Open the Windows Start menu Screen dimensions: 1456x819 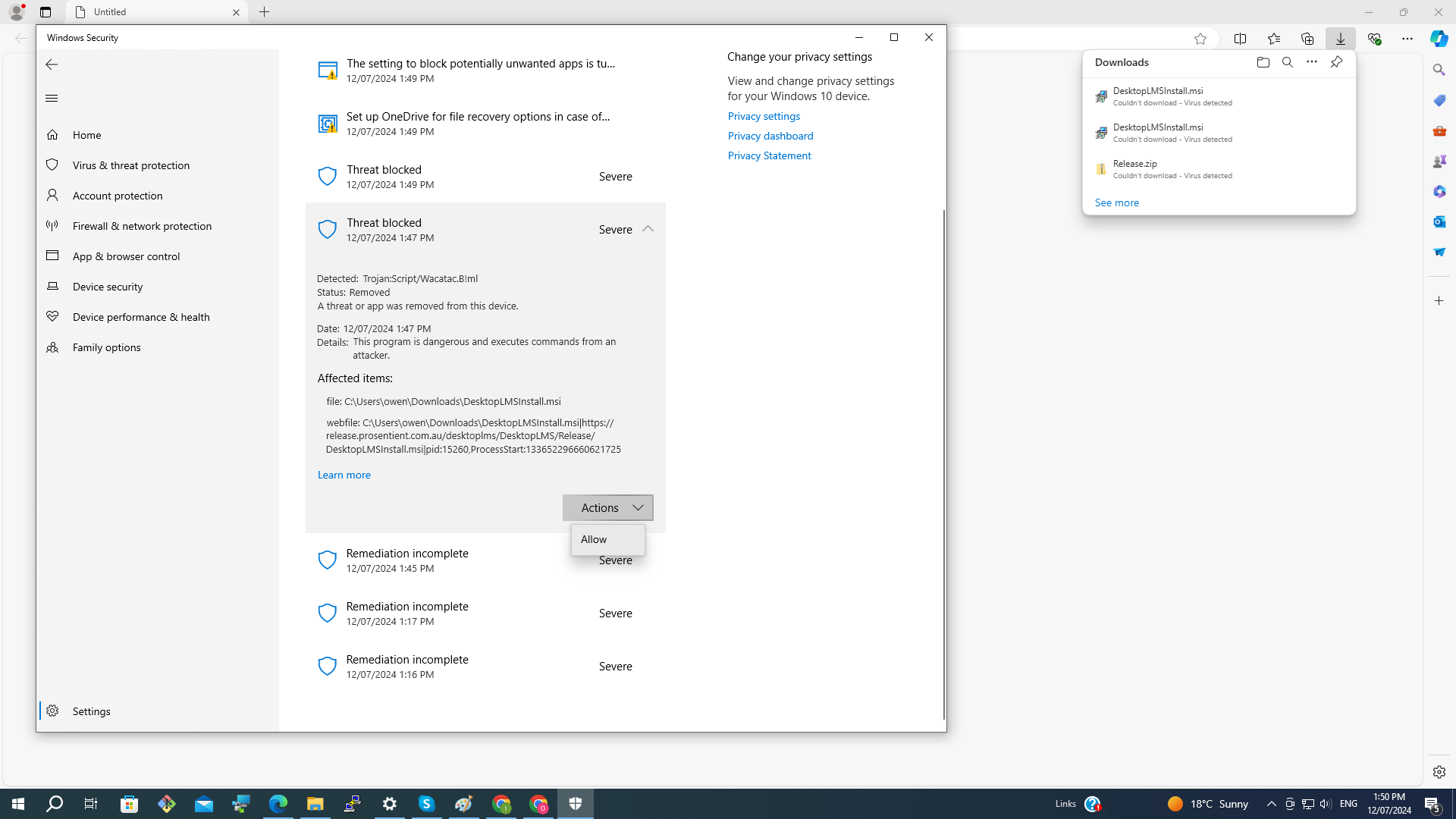(18, 804)
